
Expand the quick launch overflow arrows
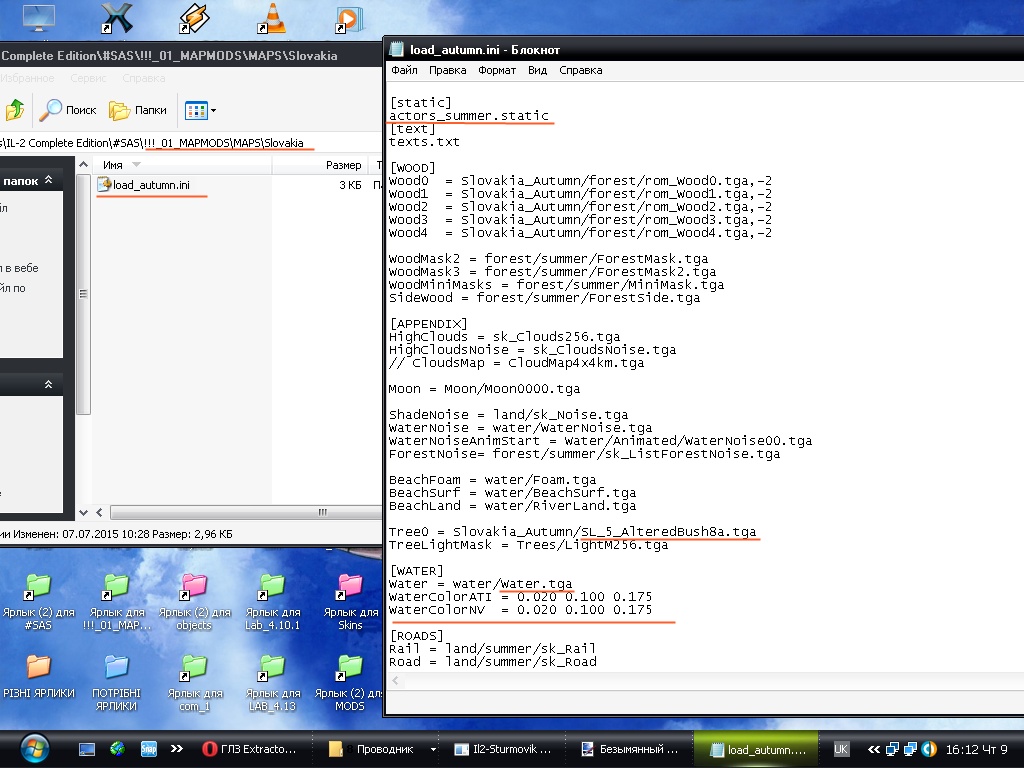click(177, 748)
